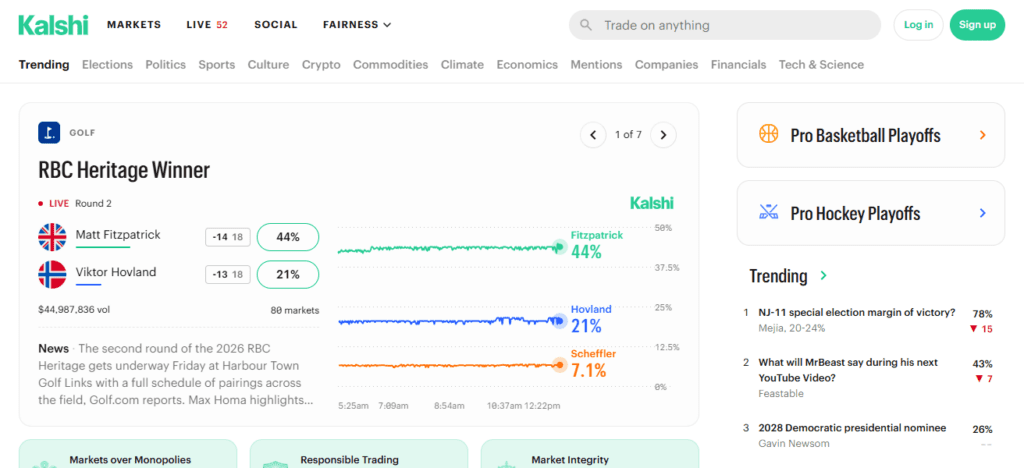Select the Economics category tab
1024x468 pixels.
[527, 65]
